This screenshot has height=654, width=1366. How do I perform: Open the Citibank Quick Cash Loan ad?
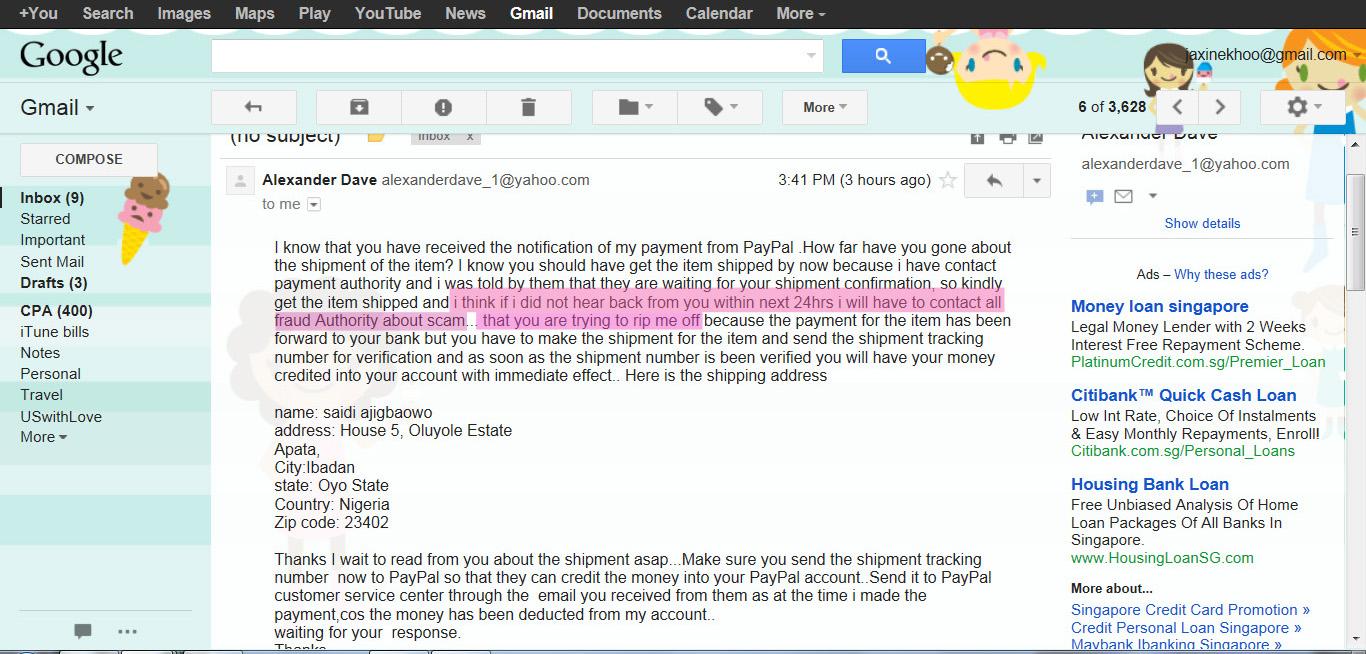tap(1184, 395)
